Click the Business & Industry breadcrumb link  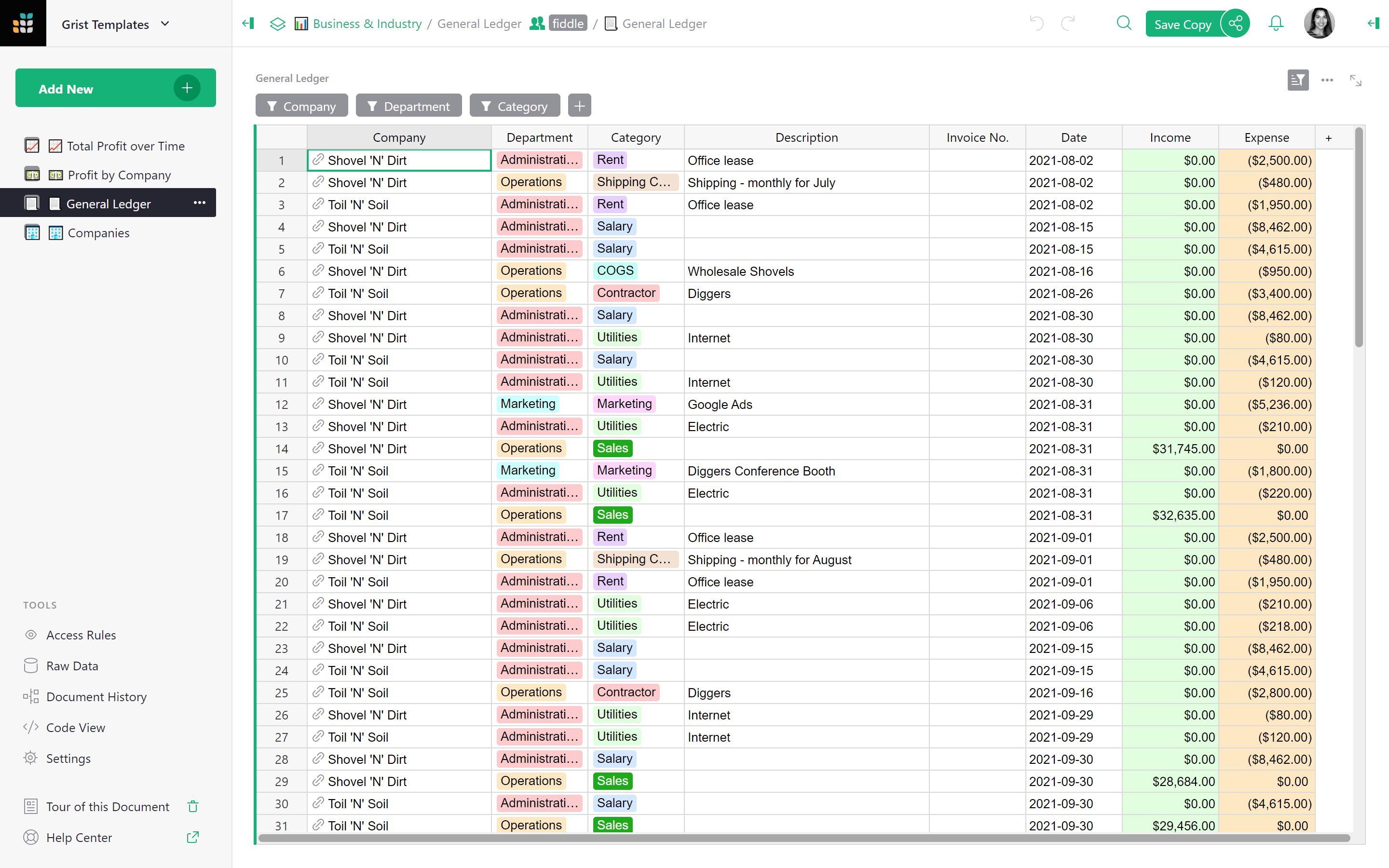point(367,24)
